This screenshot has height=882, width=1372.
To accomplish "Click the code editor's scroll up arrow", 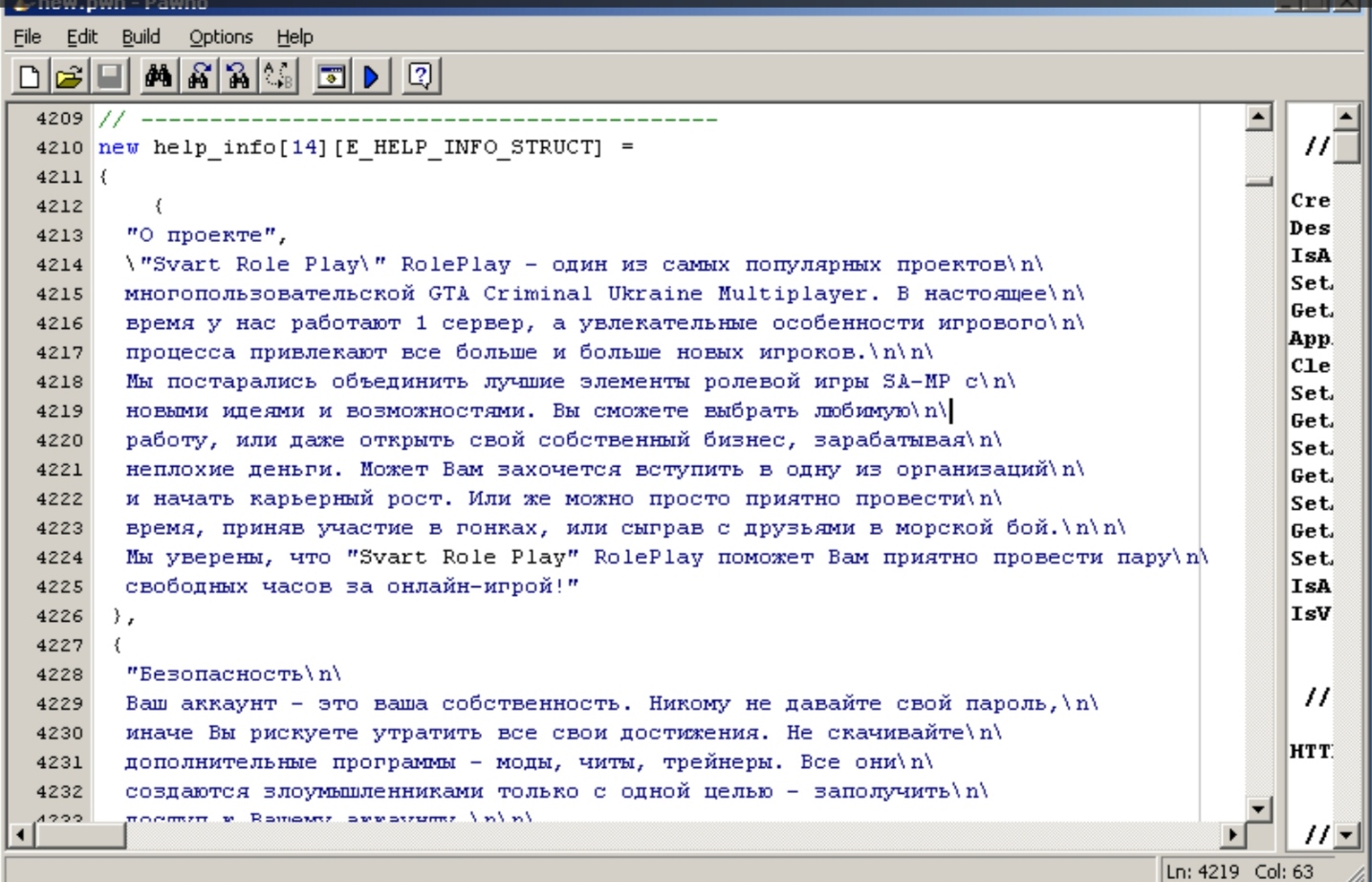I will point(1258,117).
